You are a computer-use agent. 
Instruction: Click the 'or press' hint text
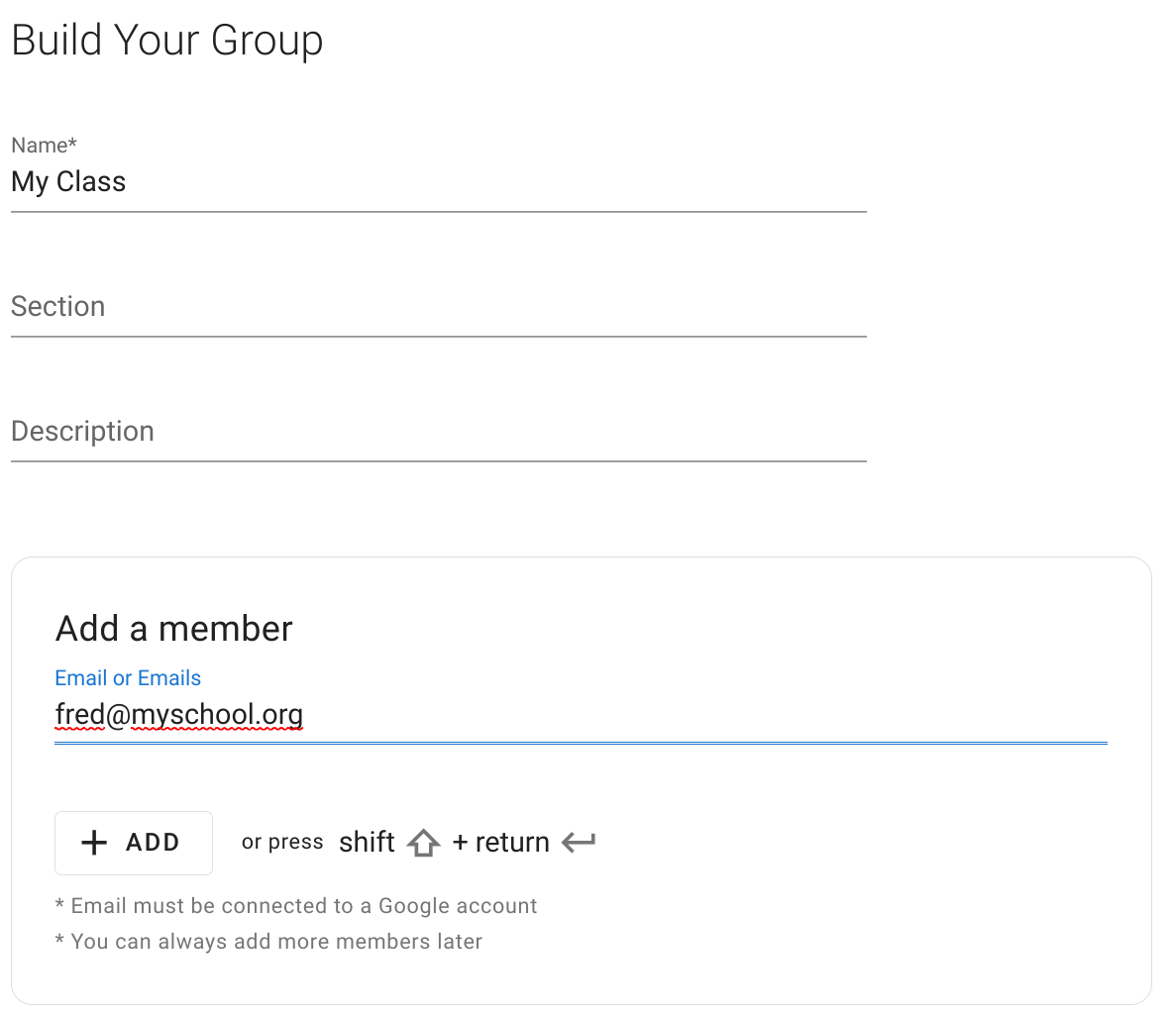282,842
